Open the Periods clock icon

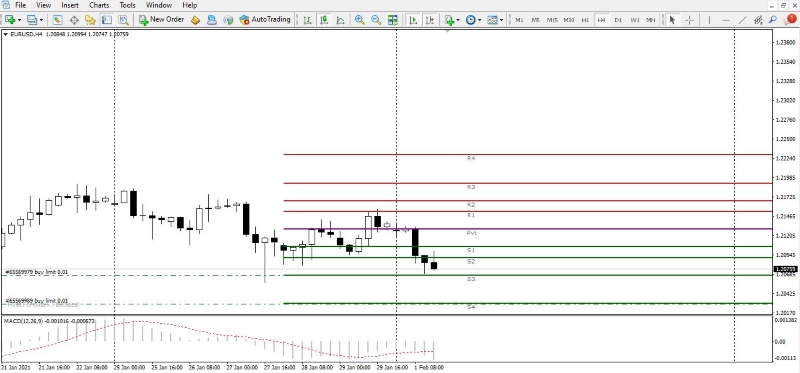click(470, 20)
